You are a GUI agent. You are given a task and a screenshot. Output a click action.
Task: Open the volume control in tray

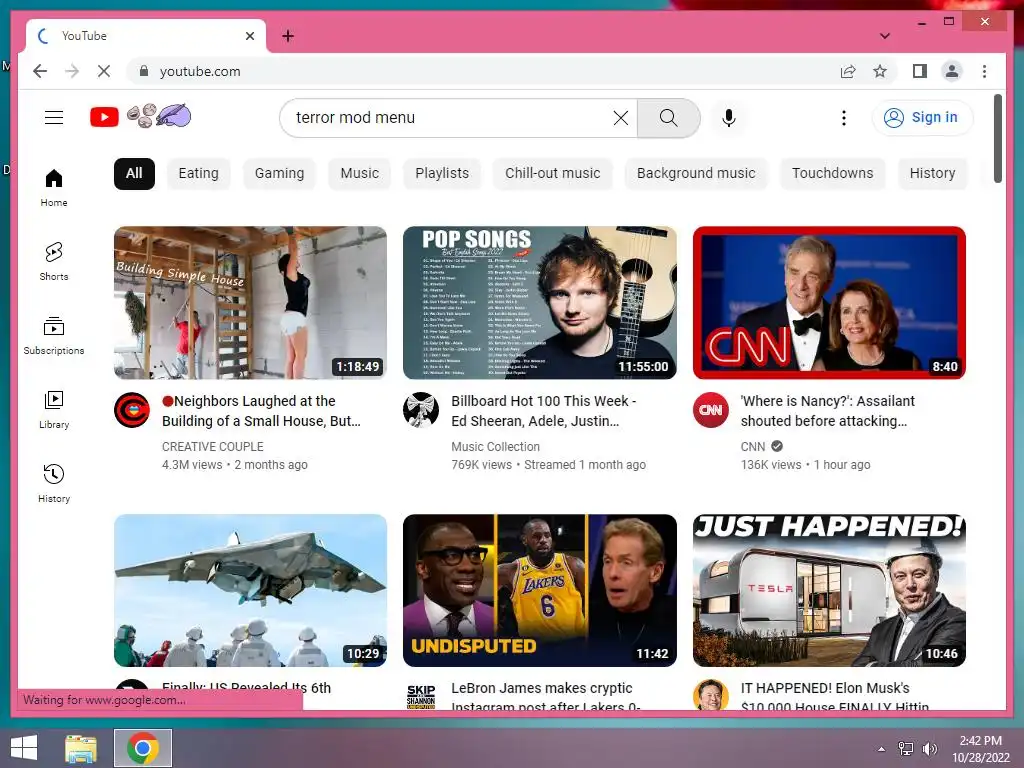pyautogui.click(x=929, y=749)
